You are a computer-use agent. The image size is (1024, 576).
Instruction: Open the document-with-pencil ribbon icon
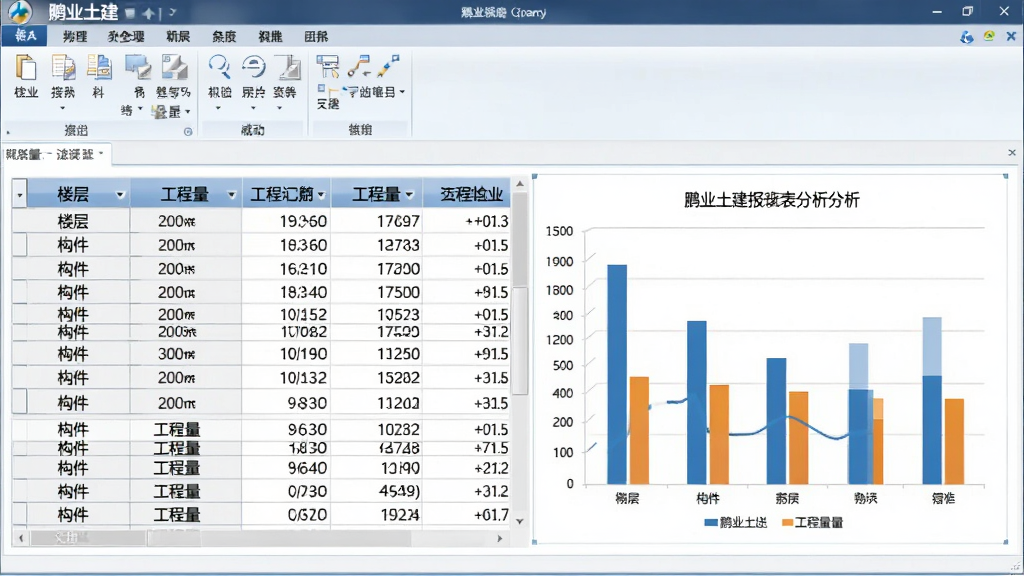(63, 68)
